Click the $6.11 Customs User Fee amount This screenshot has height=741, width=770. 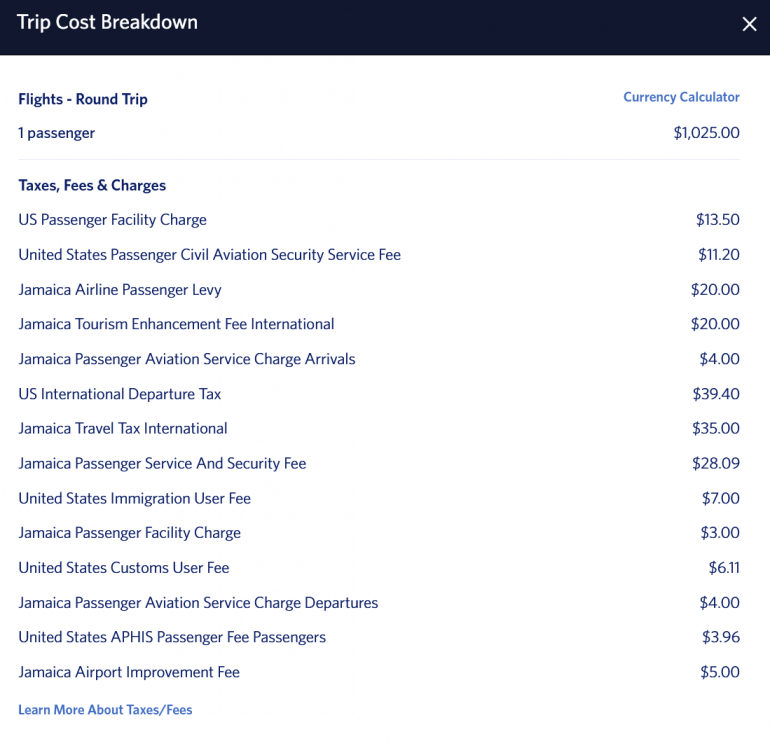(724, 568)
